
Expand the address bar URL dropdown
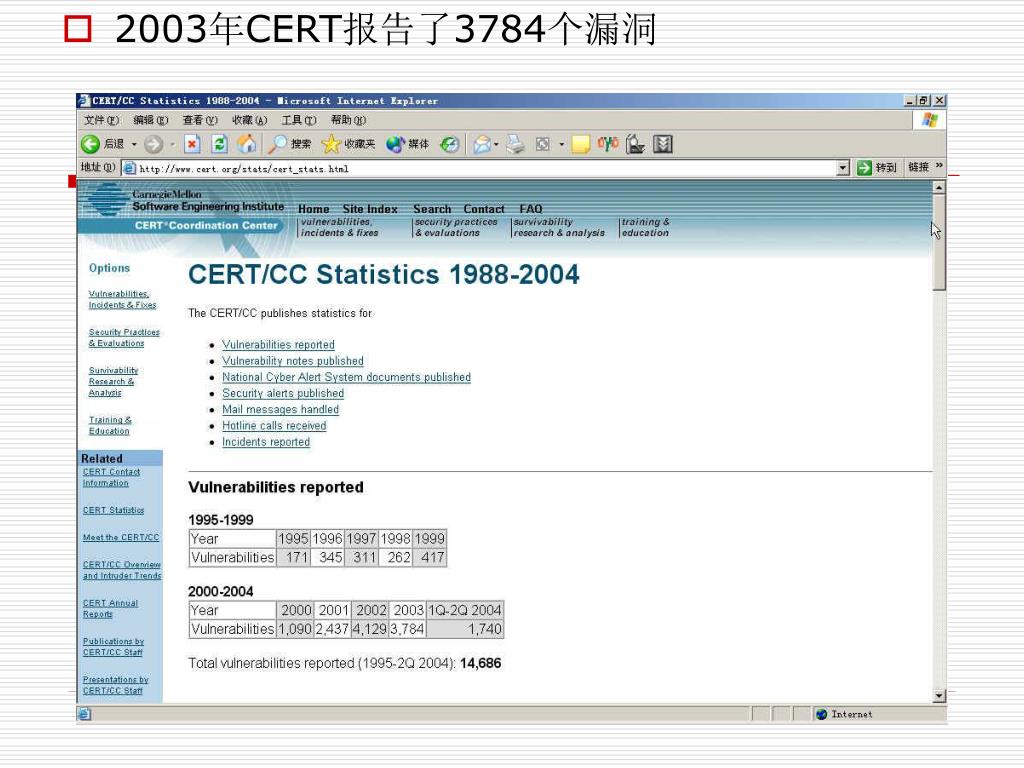click(x=843, y=168)
